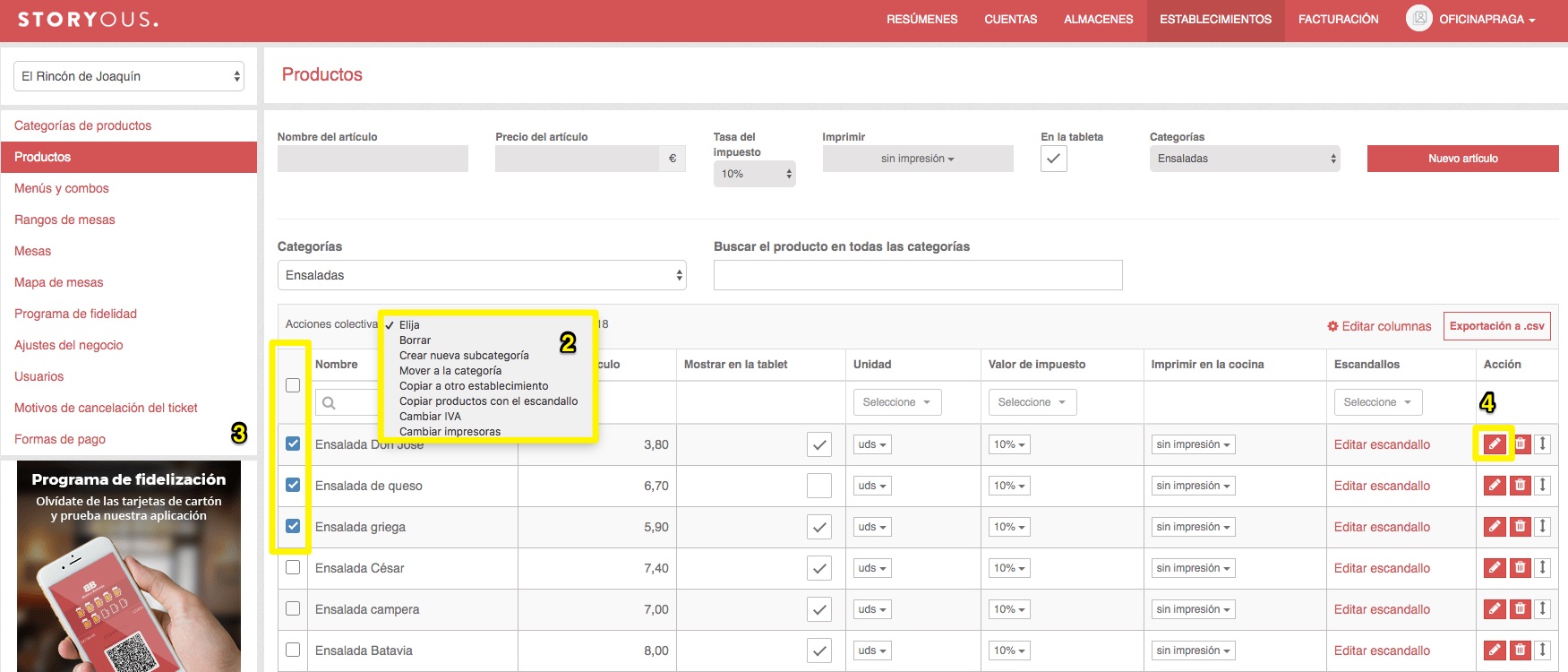Screen dimensions: 1568x672
Task: Click the Nuevo artículo button
Action: click(1463, 159)
